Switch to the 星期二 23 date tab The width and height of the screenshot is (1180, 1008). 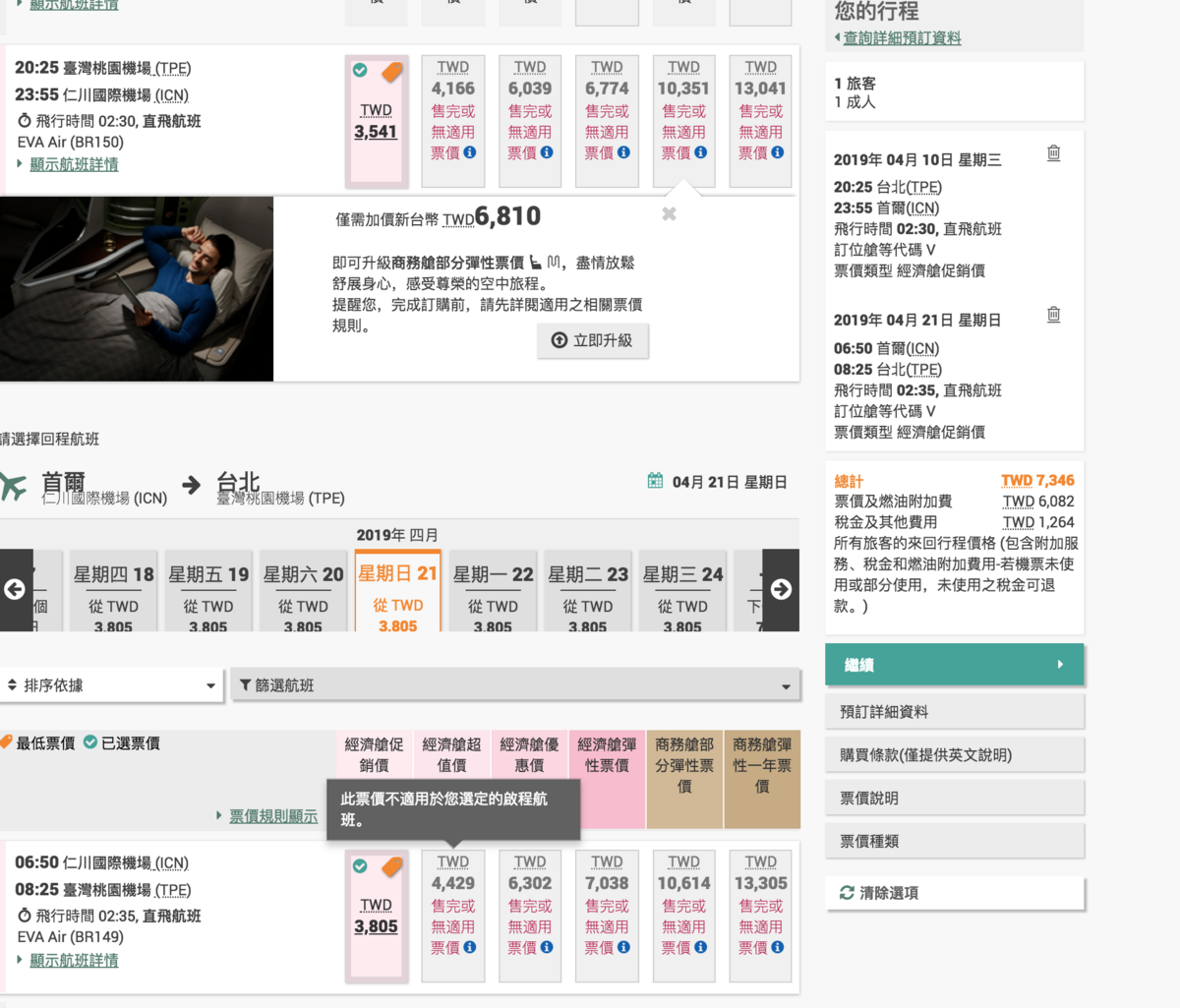click(588, 591)
